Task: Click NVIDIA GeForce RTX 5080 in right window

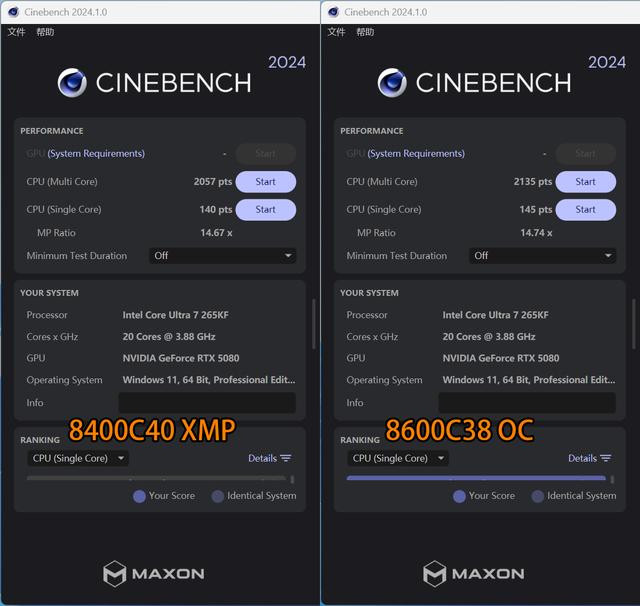Action: click(x=501, y=358)
